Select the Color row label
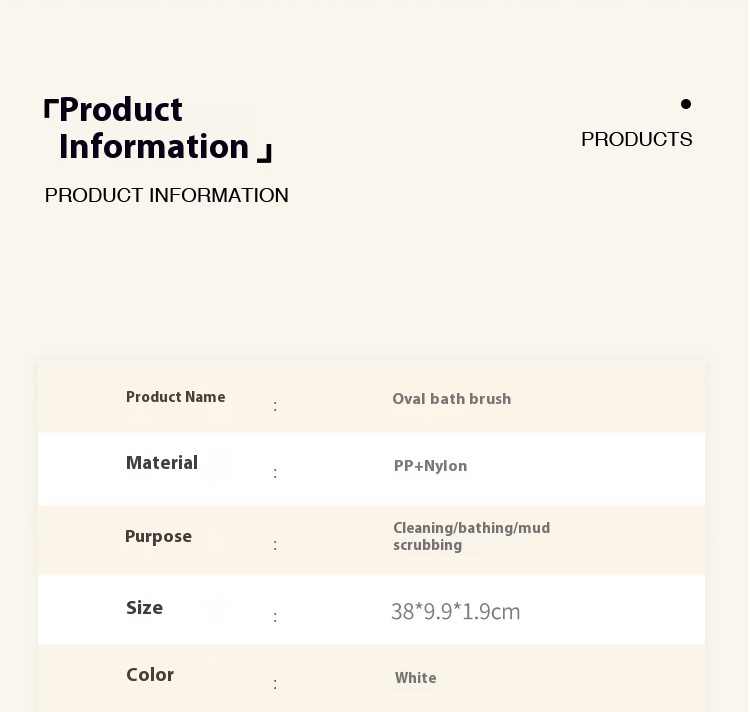The image size is (750, 712). [x=150, y=675]
